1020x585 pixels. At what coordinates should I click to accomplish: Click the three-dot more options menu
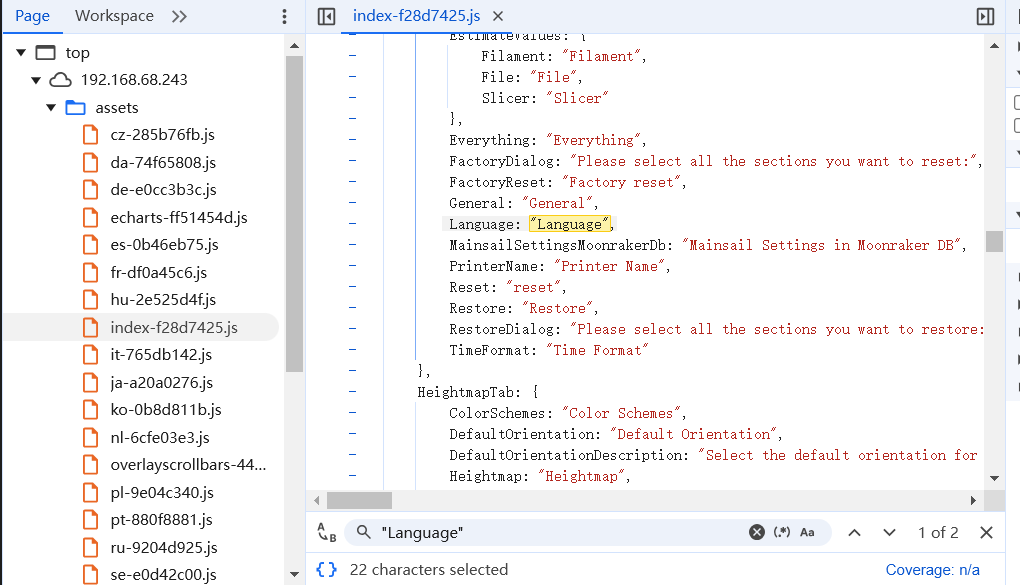(284, 16)
